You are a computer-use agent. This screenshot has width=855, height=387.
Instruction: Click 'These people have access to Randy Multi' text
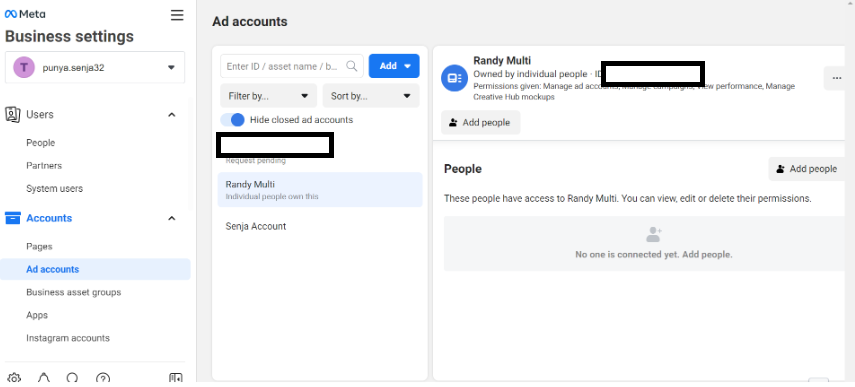628,198
